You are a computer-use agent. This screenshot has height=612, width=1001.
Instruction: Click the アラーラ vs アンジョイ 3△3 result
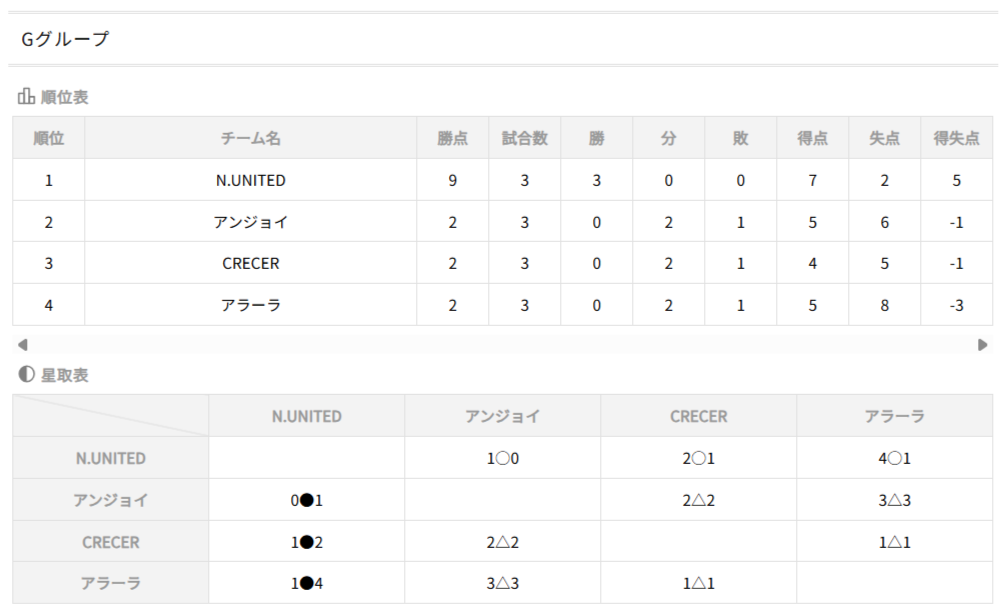click(x=502, y=584)
